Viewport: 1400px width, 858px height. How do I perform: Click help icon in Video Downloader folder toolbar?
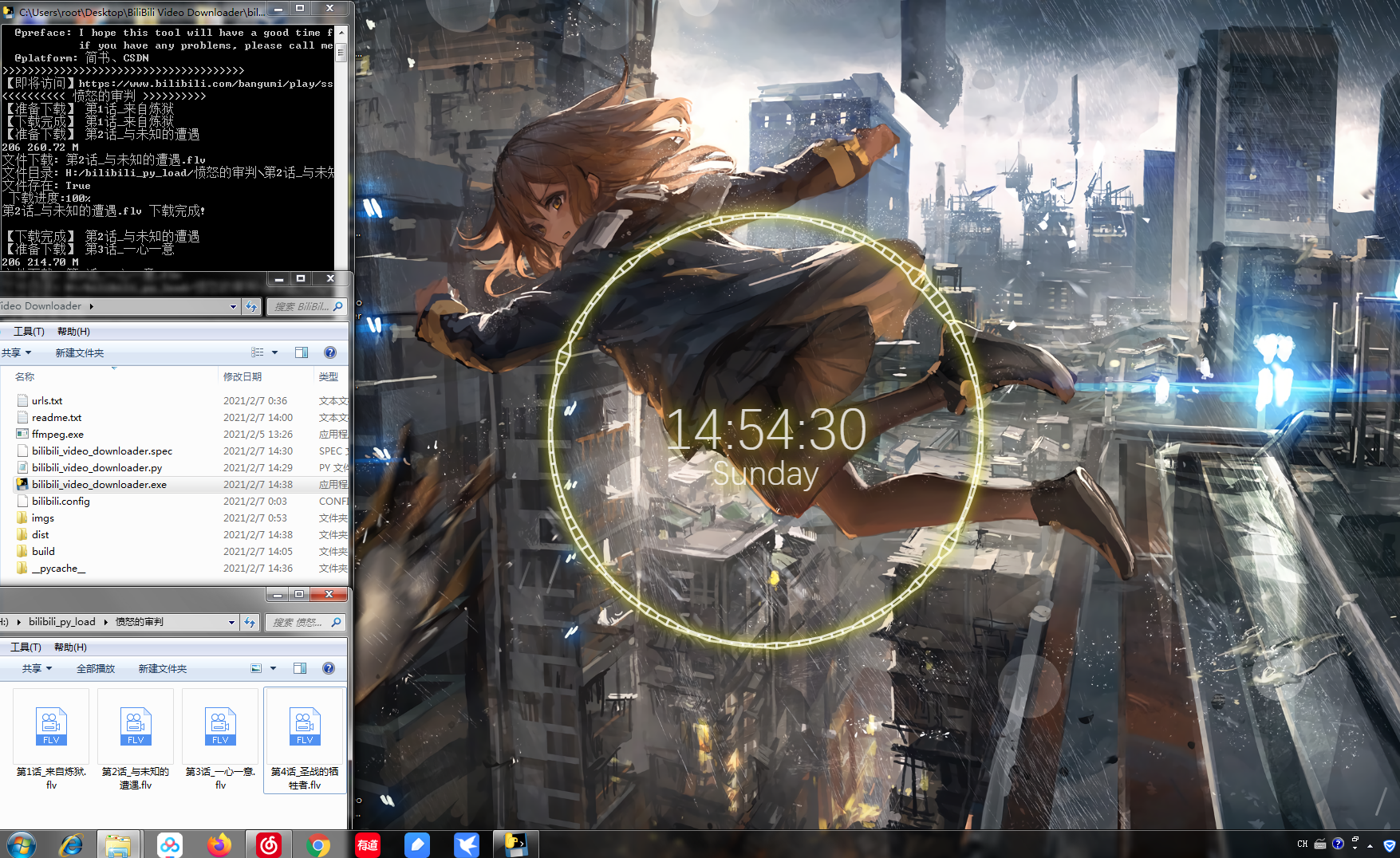click(330, 352)
